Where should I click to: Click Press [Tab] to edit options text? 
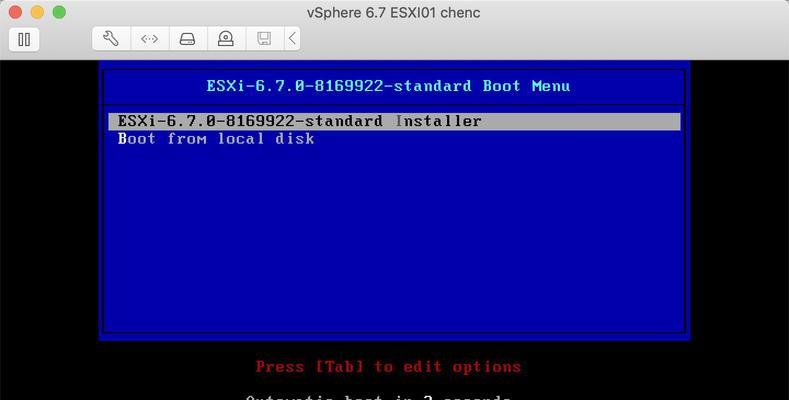pos(388,367)
